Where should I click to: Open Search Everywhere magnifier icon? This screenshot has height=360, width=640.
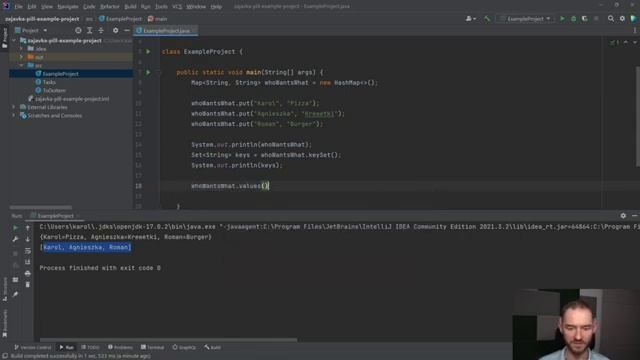(611, 19)
